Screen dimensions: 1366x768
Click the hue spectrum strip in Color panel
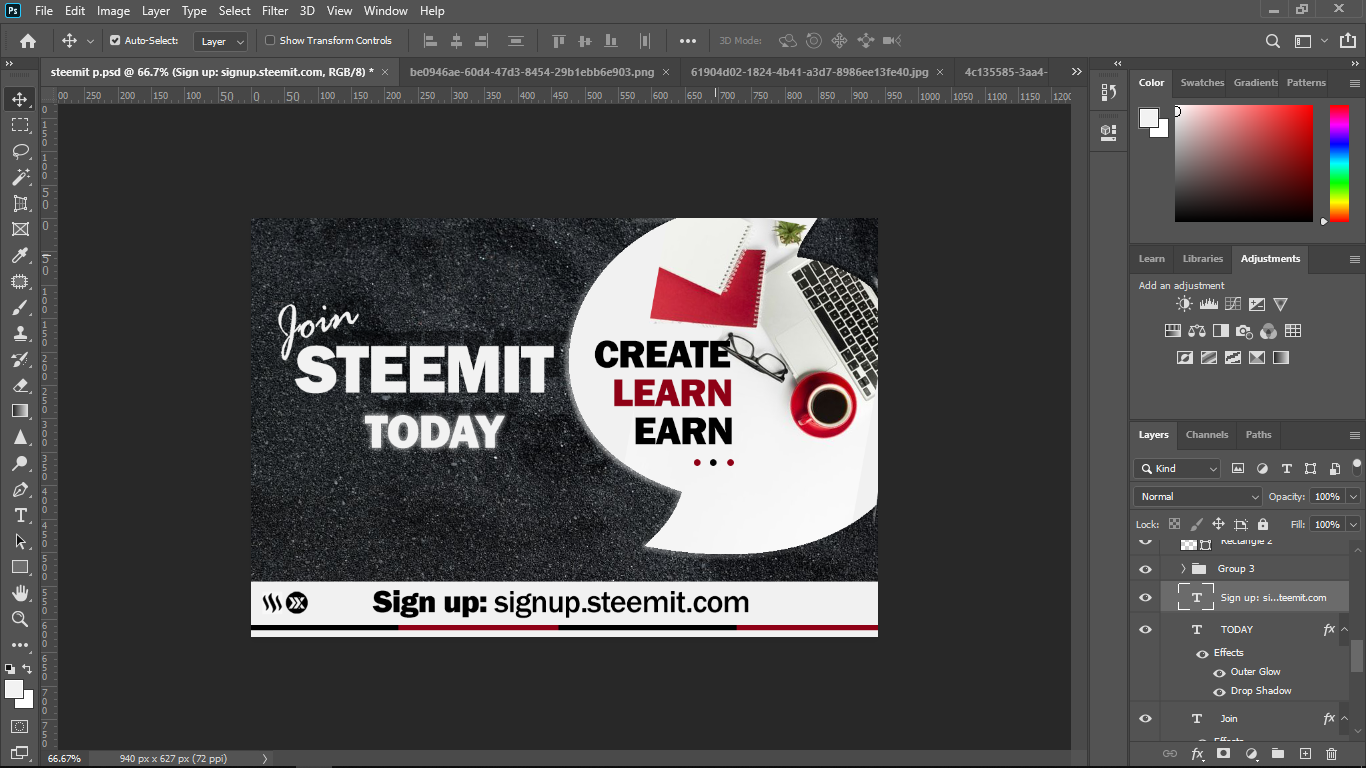pyautogui.click(x=1339, y=163)
